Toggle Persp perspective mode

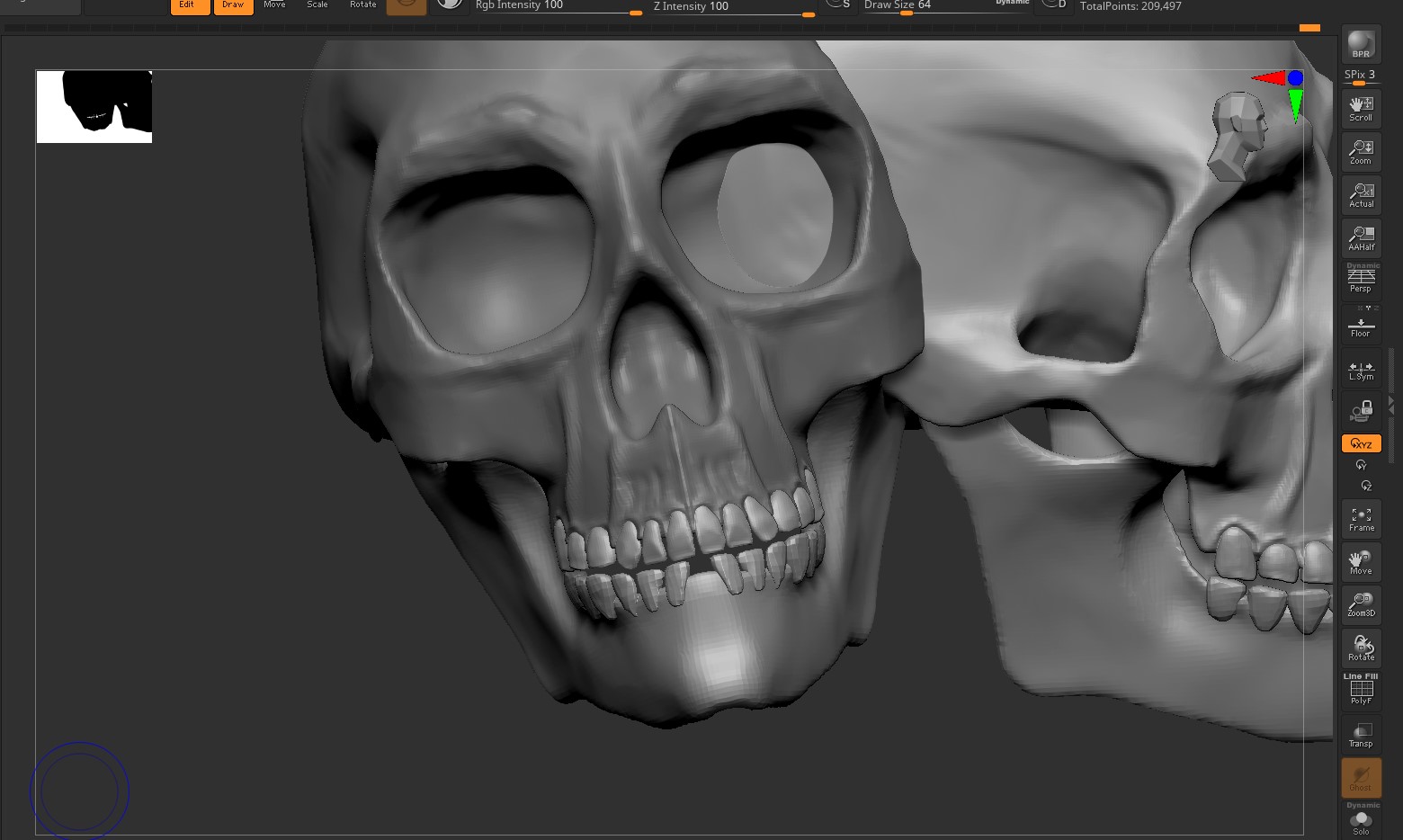(1361, 281)
